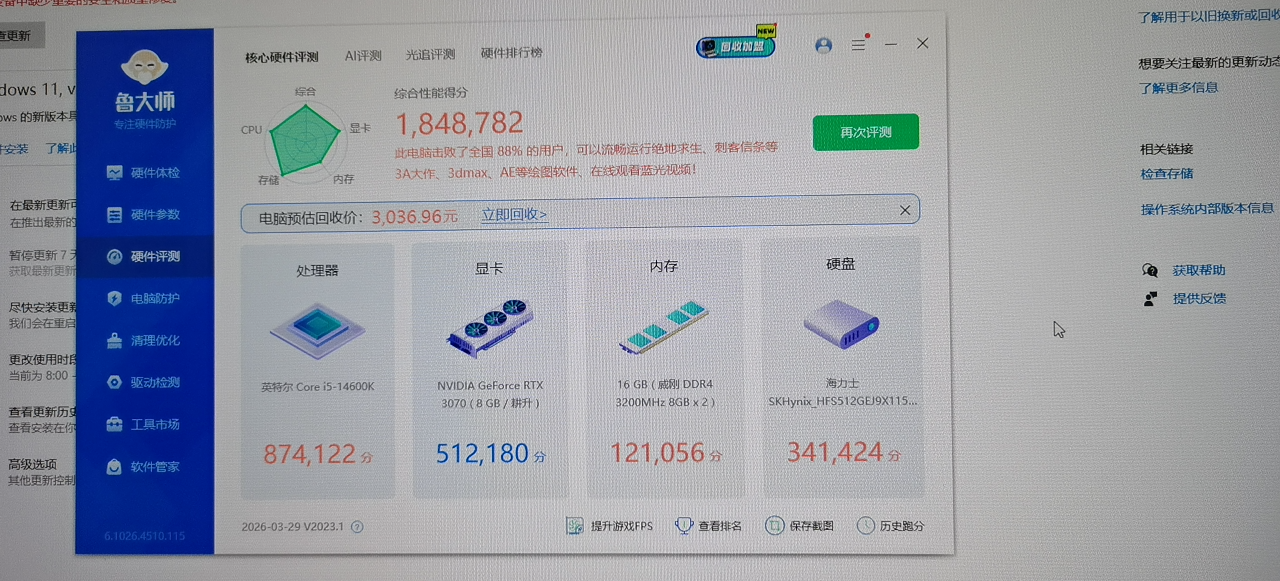Open 工具市场 in the sidebar

click(144, 424)
